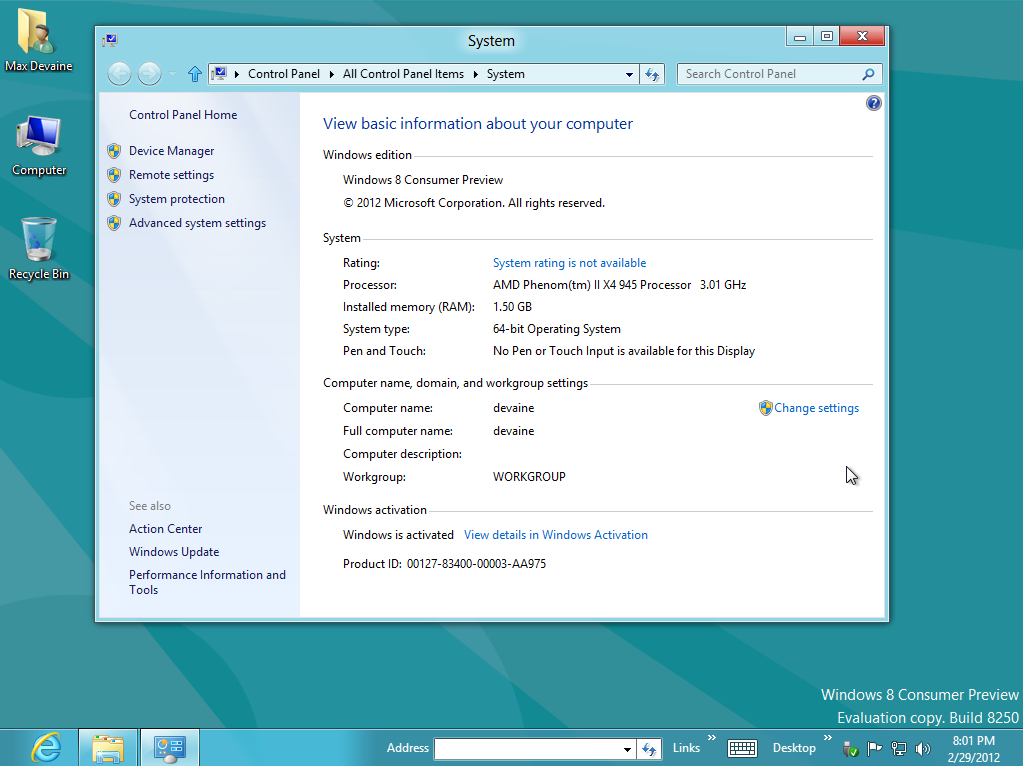Click the shield icon beside Remote settings
The width and height of the screenshot is (1023, 766).
(114, 175)
